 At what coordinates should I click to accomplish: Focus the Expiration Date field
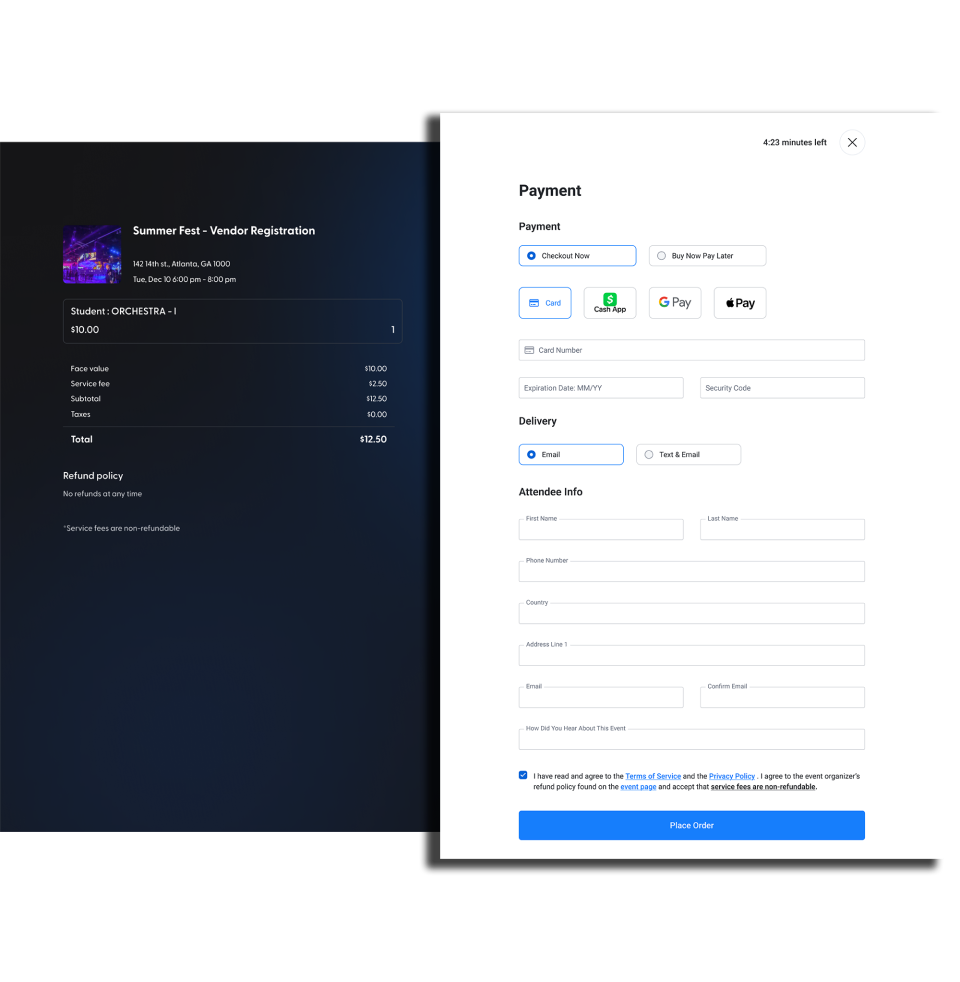tap(601, 388)
